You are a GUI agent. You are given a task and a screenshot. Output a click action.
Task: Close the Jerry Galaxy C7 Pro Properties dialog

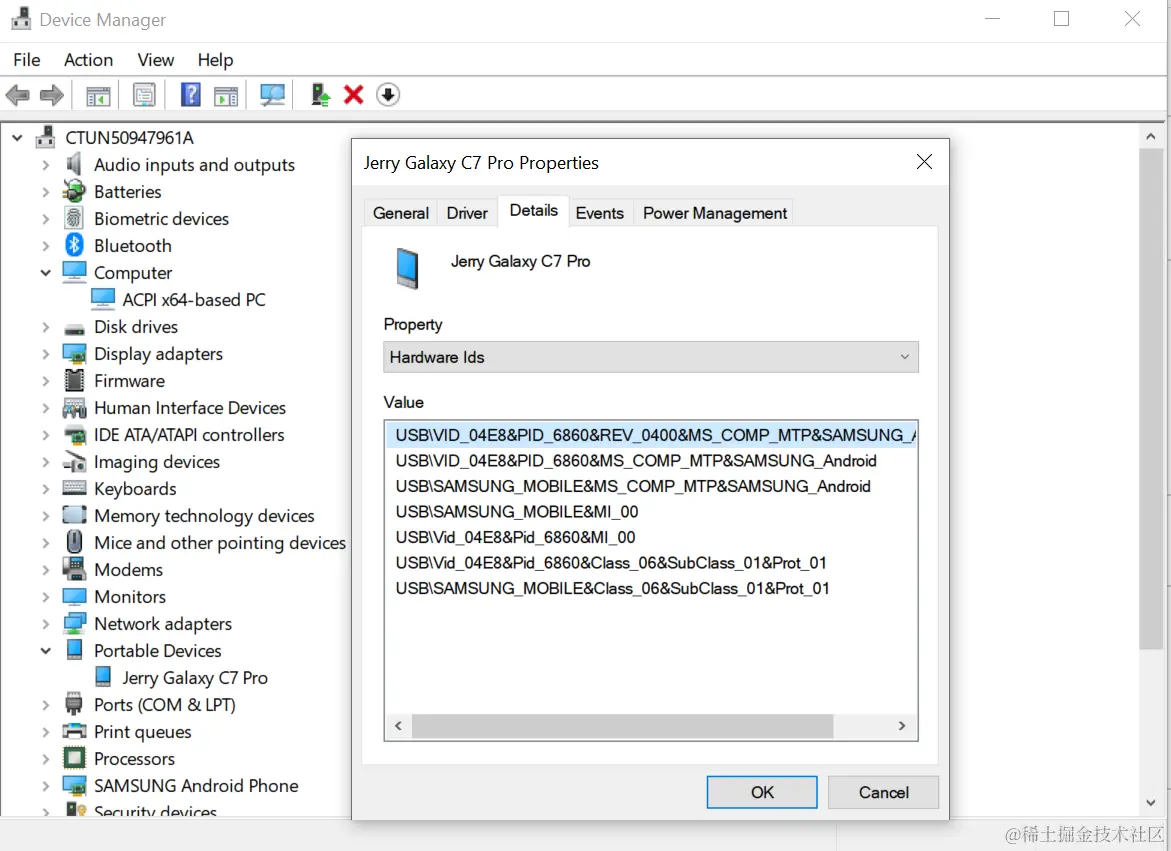coord(924,162)
